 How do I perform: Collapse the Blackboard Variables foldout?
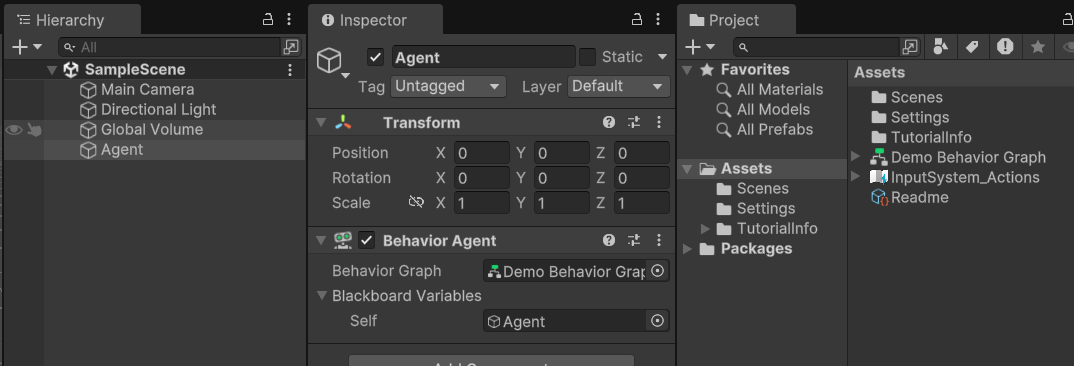321,296
